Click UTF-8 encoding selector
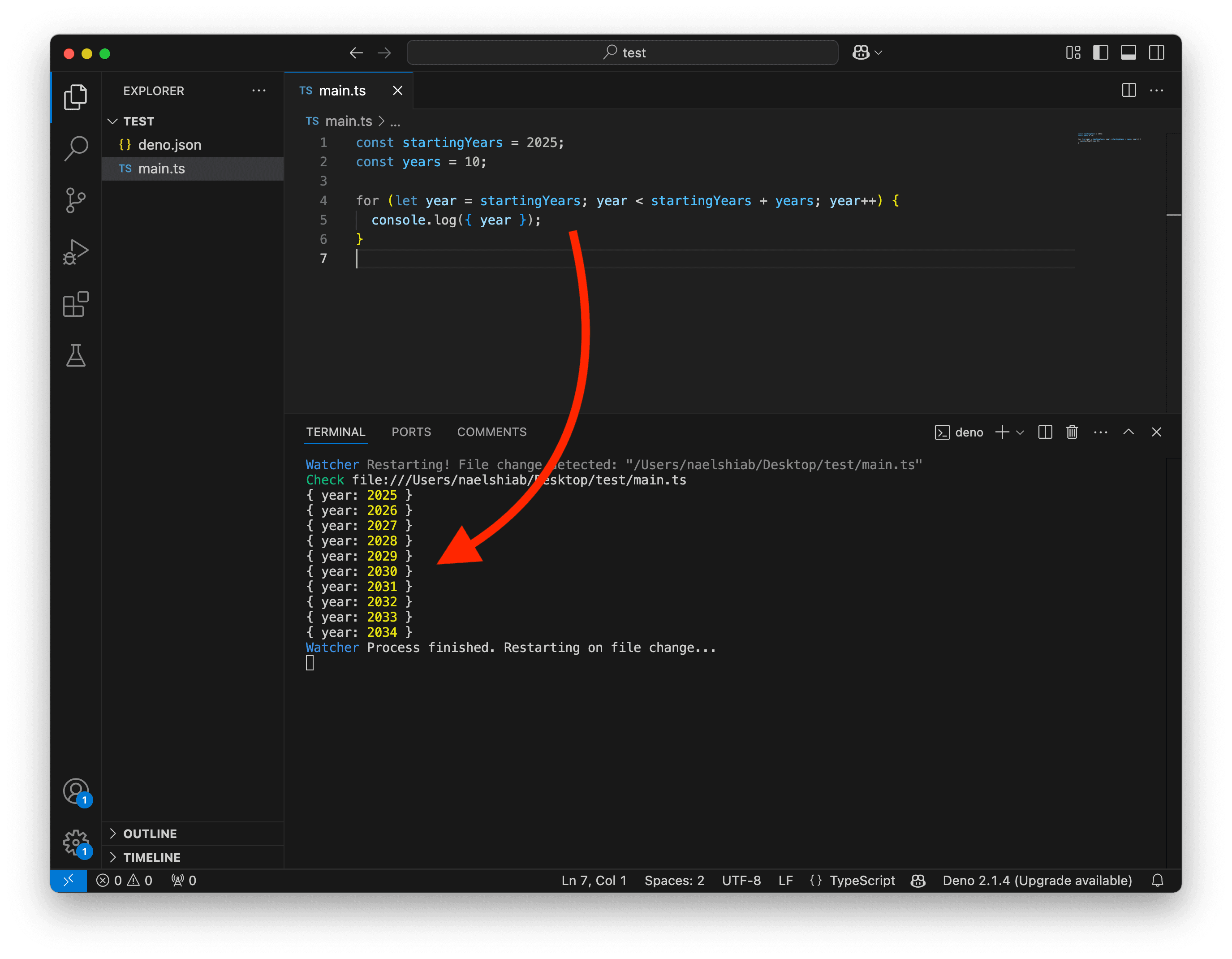The width and height of the screenshot is (1232, 959). 741,880
